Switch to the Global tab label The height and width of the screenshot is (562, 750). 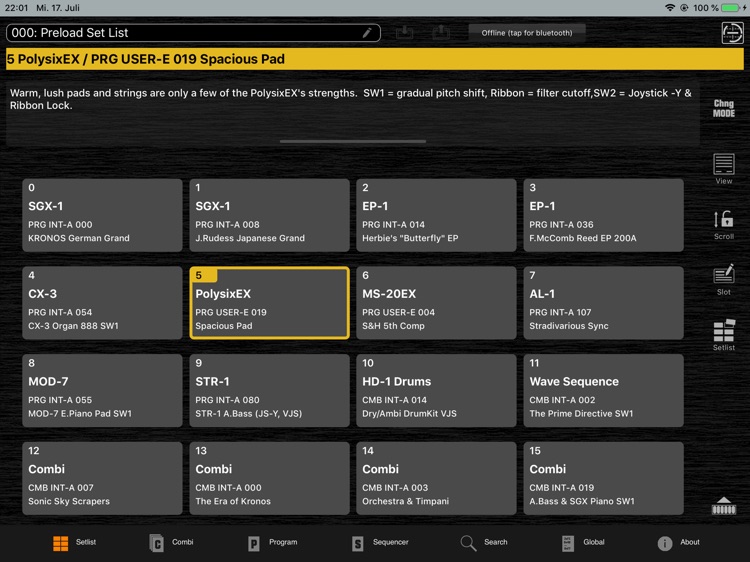point(594,542)
